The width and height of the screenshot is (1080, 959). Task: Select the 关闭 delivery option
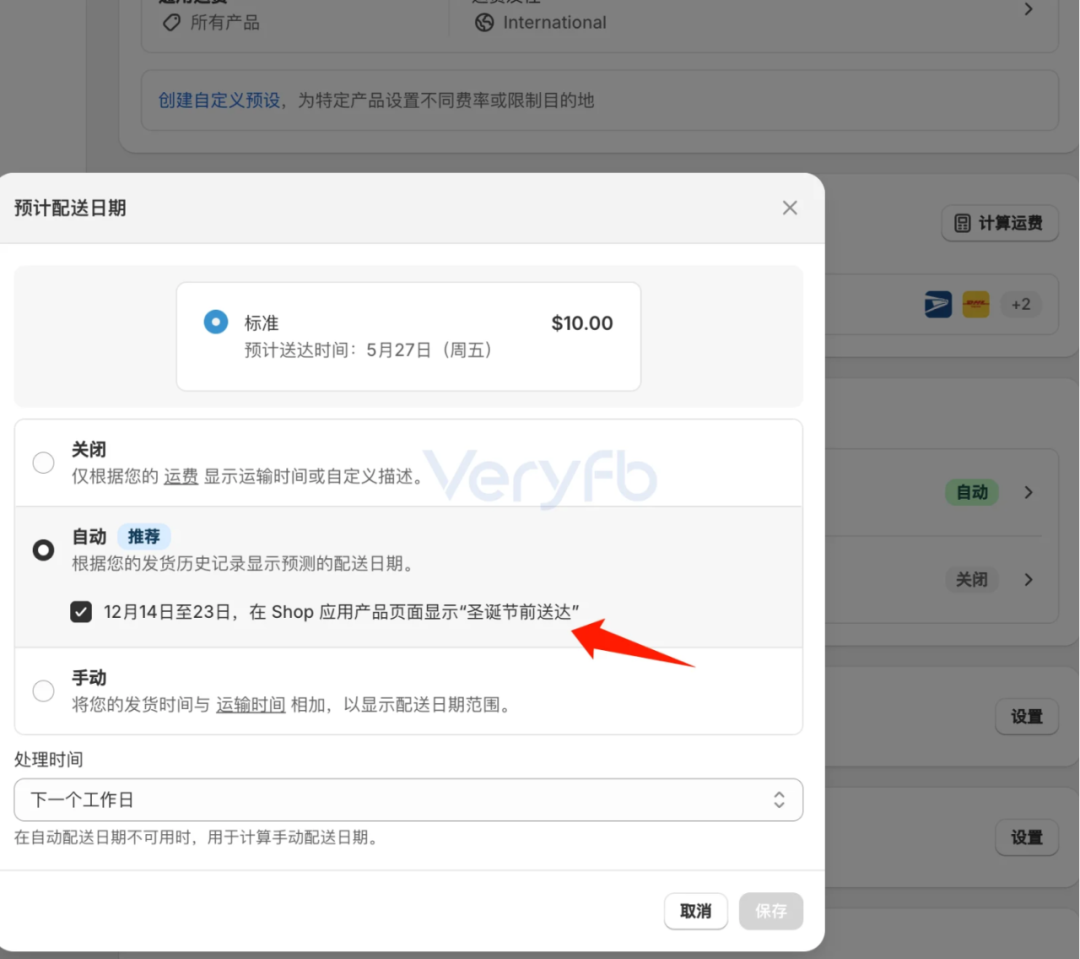coord(42,462)
